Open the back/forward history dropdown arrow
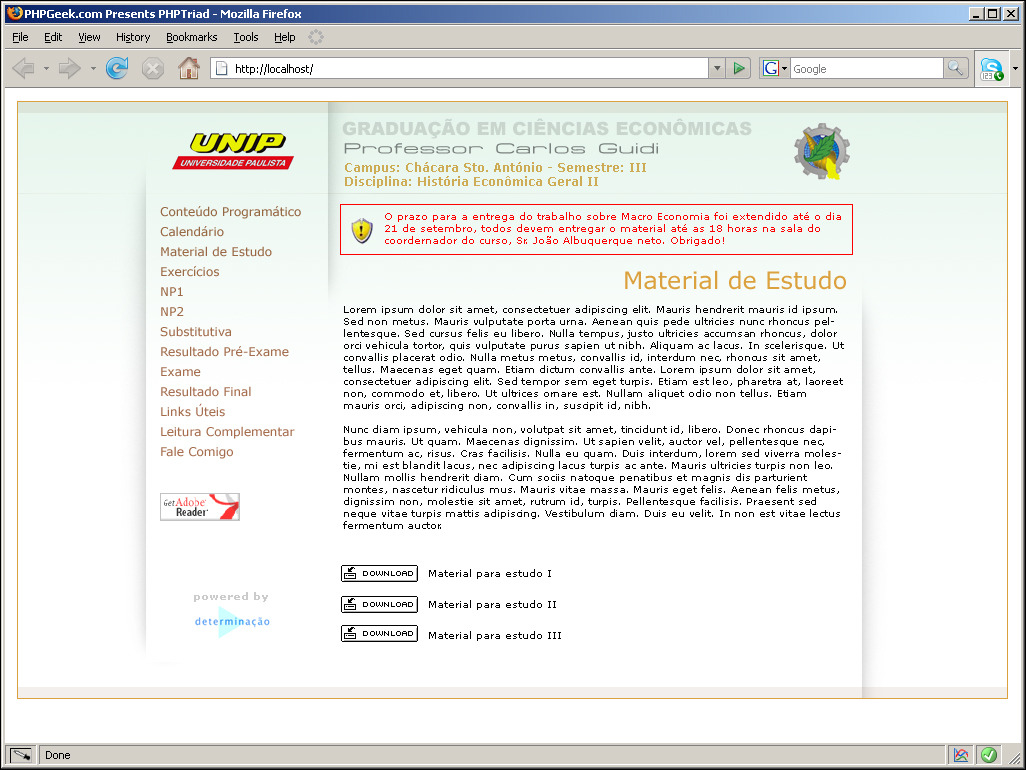Viewport: 1026px width, 770px height. (x=93, y=69)
